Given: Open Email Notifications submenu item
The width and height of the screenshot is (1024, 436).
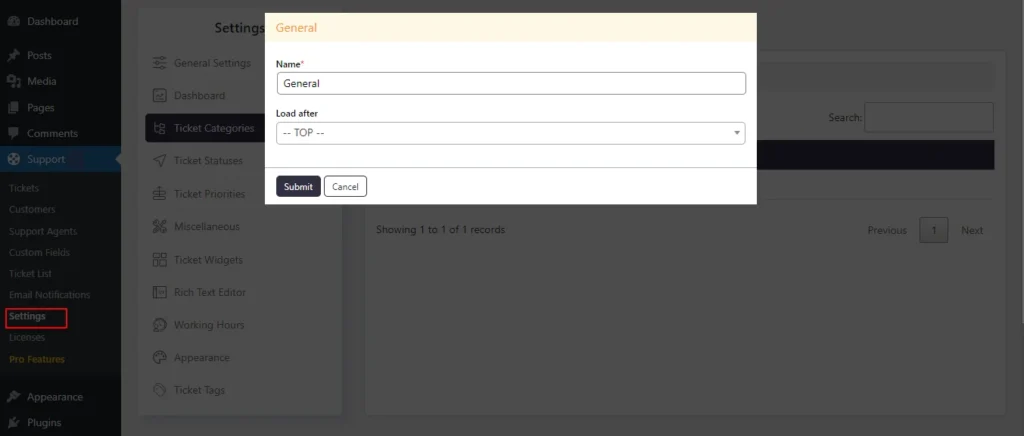Looking at the screenshot, I should (50, 295).
